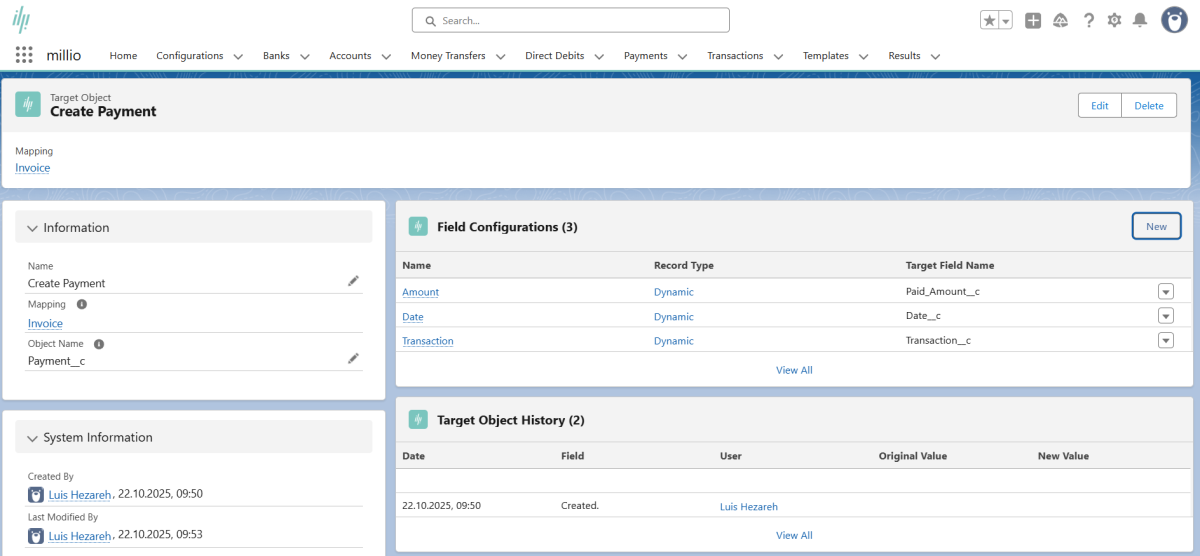This screenshot has height=556, width=1200.
Task: Open the notifications bell icon
Action: [x=1139, y=21]
